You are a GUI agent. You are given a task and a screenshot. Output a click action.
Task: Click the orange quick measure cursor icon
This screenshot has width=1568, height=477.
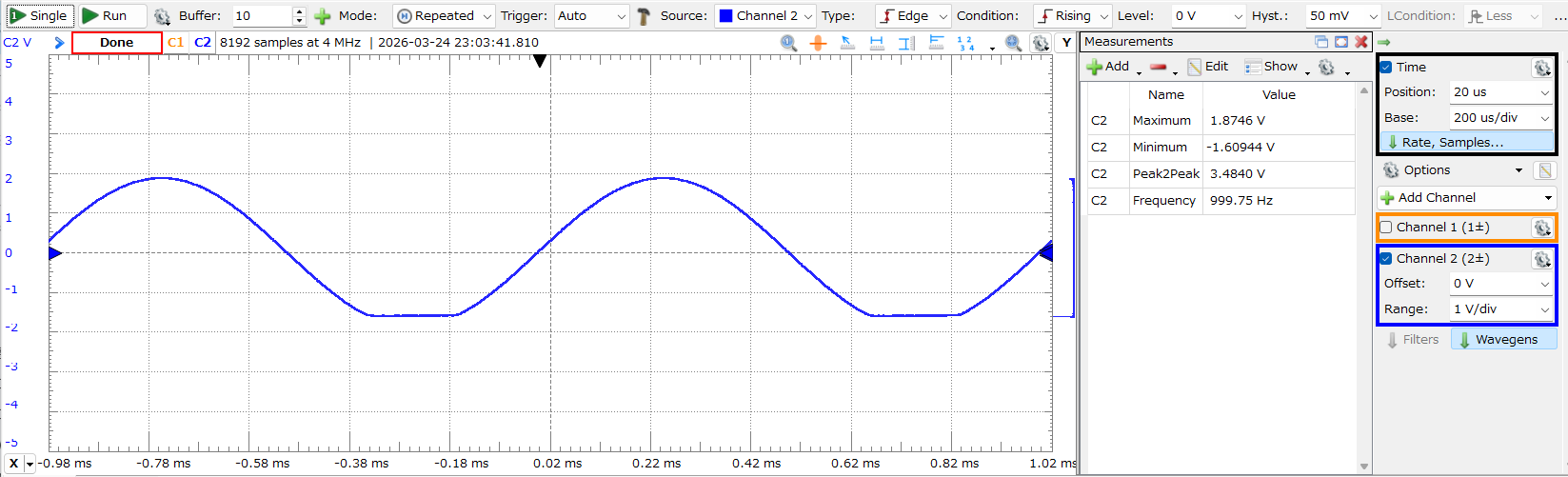tap(818, 43)
